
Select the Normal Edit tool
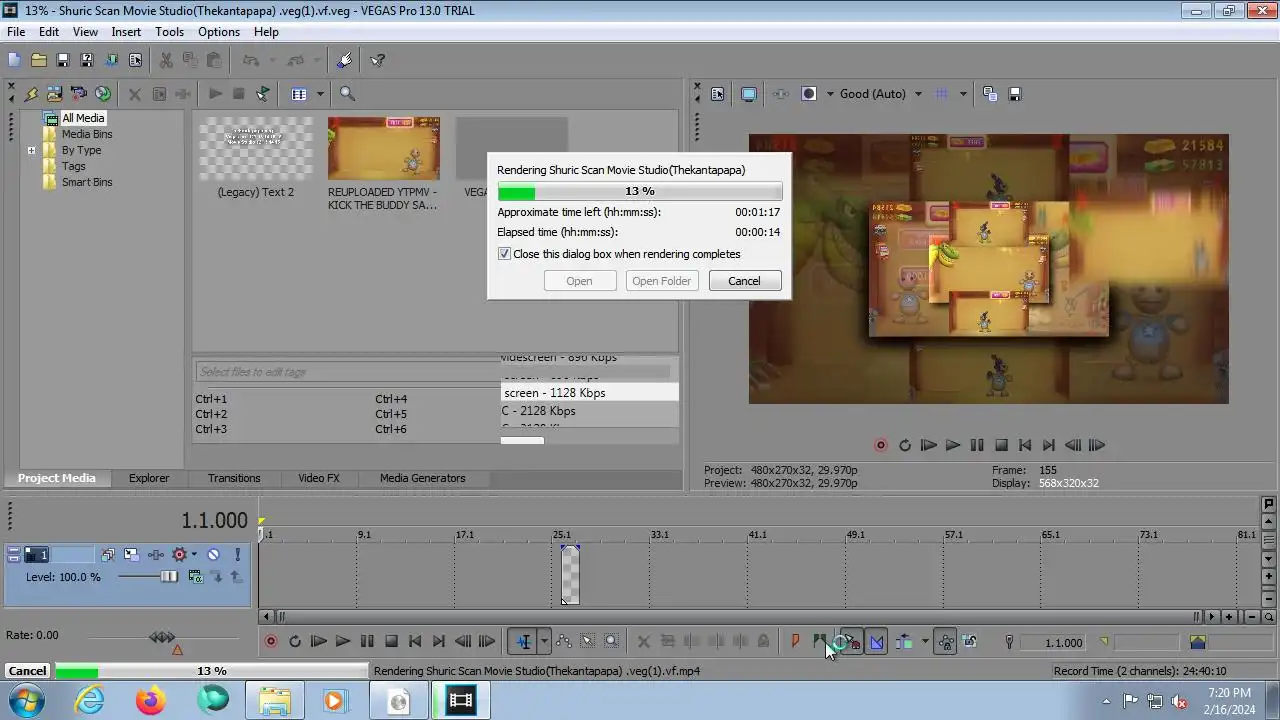pos(523,642)
